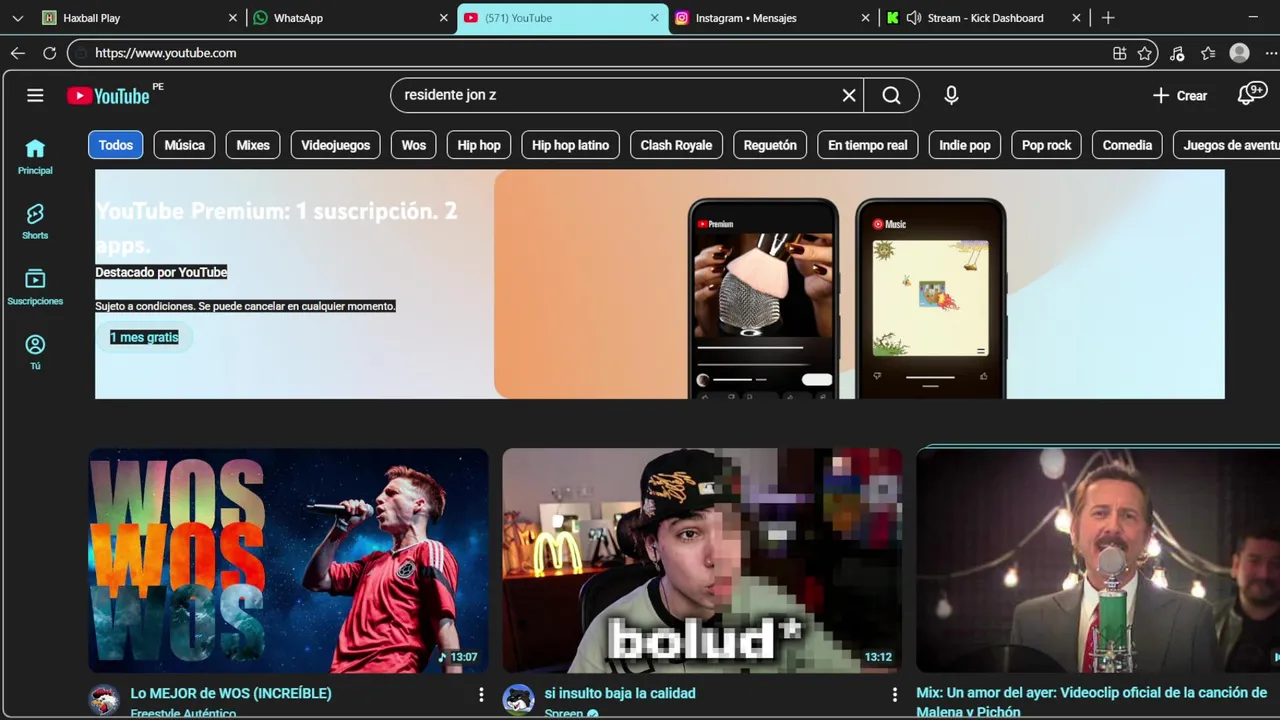This screenshot has width=1280, height=720.
Task: Open the WOS freestyle video thumbnail
Action: [288, 560]
